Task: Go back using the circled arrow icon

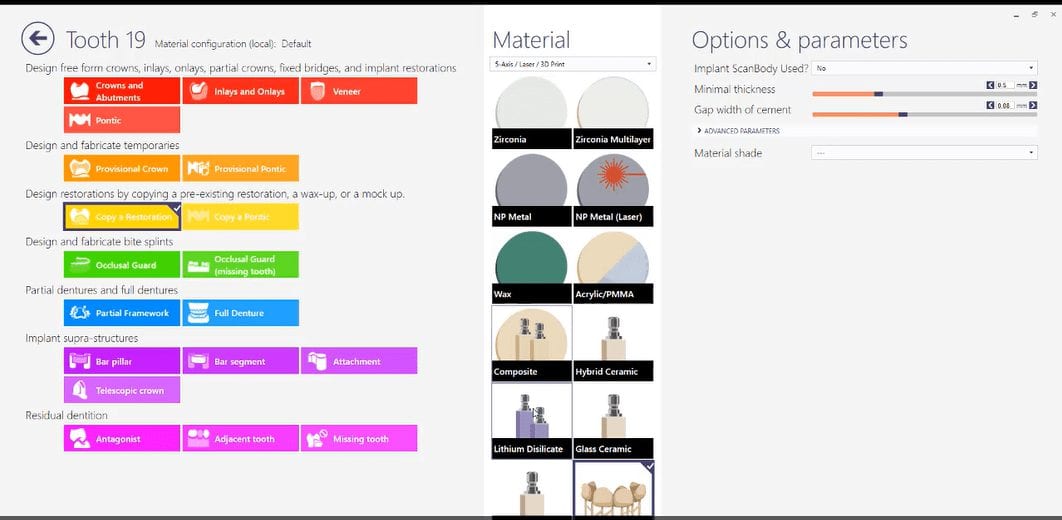Action: pos(38,39)
